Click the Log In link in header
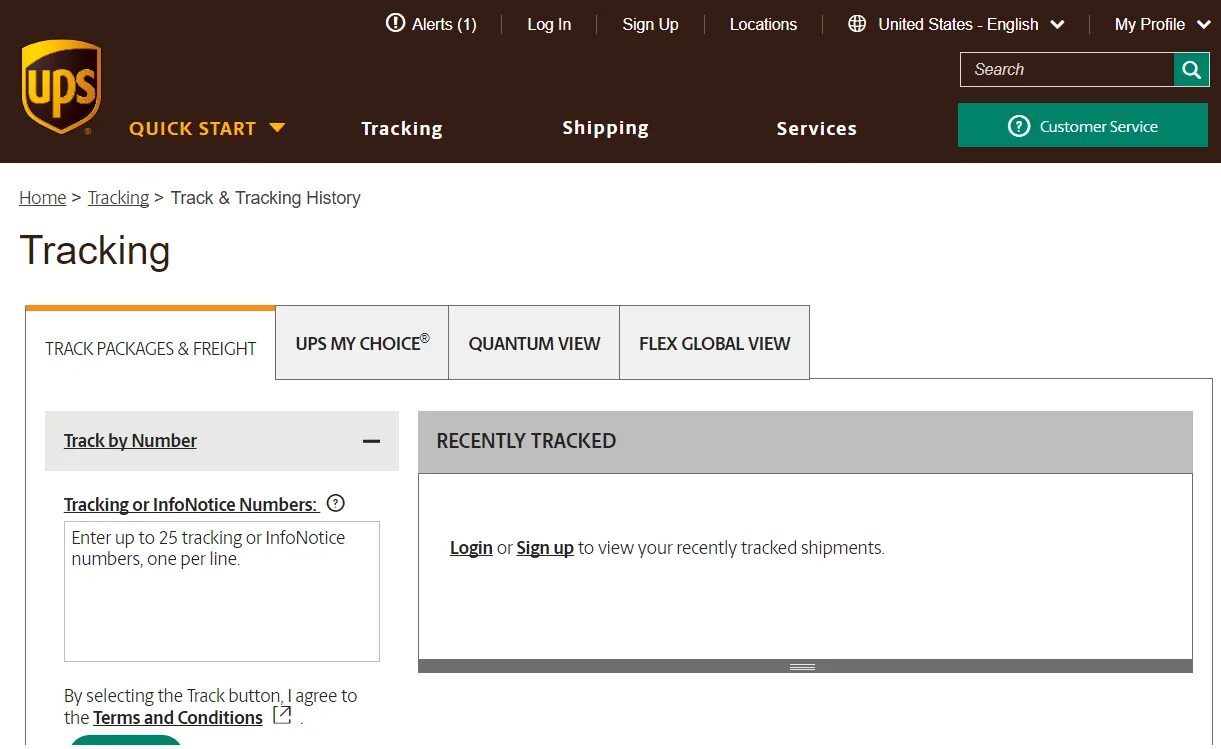1221x749 pixels. [x=549, y=24]
